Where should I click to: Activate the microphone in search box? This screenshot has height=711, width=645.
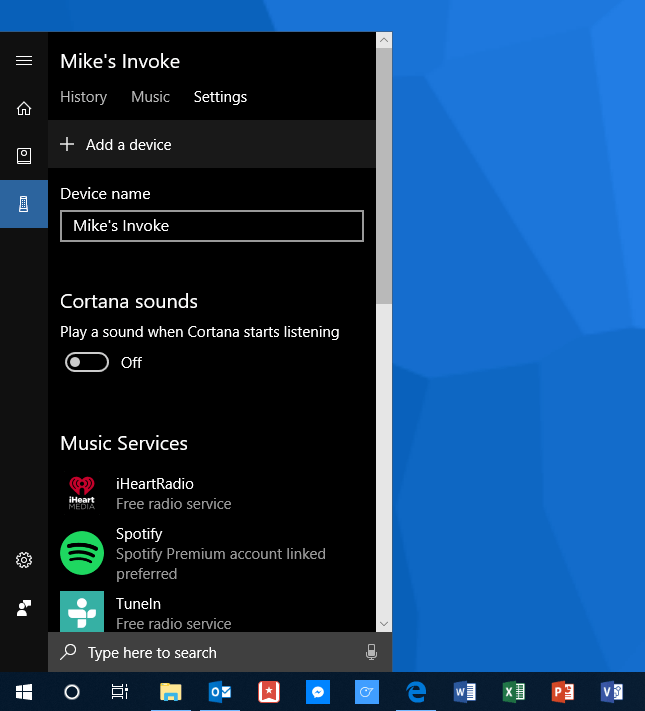(371, 652)
